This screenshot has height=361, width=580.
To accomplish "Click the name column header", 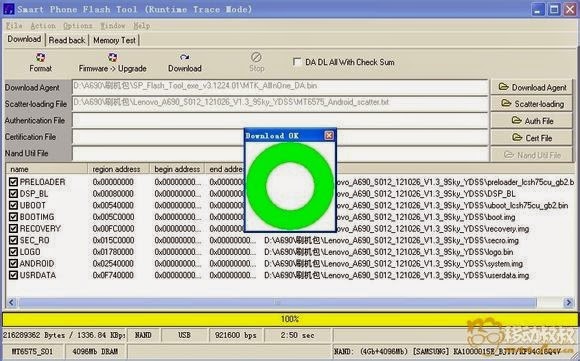I will (x=47, y=169).
